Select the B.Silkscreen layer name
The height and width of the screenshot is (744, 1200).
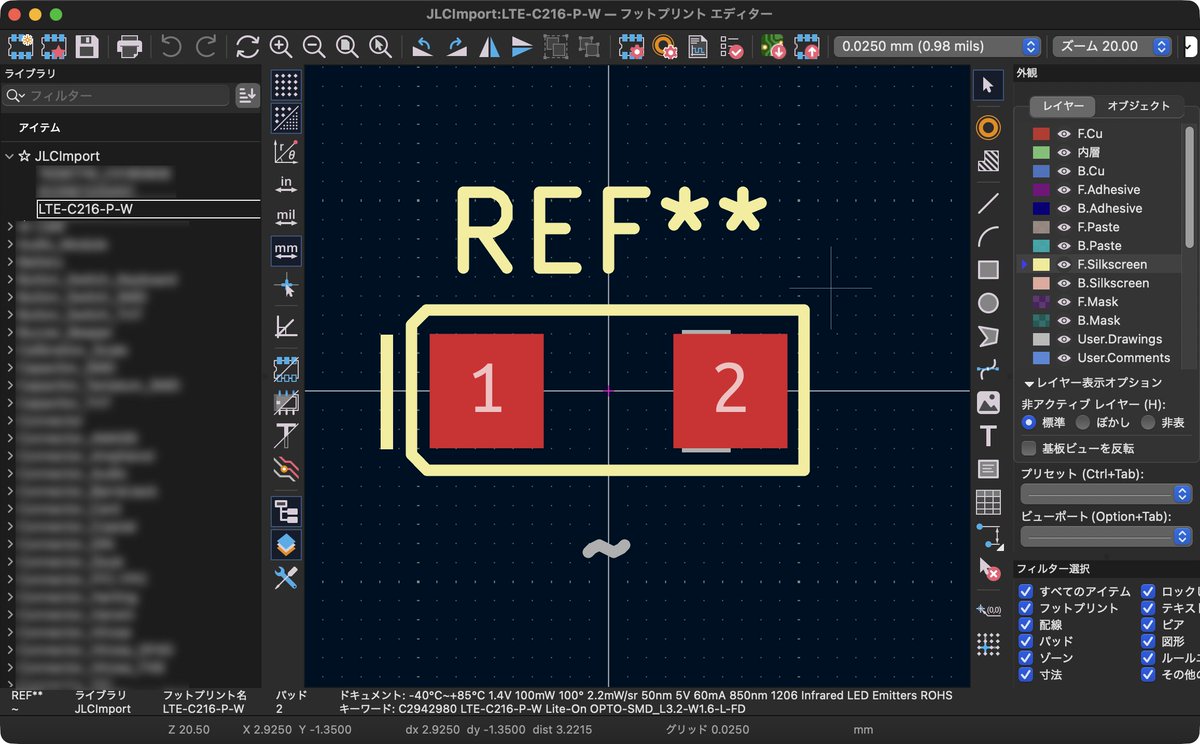1113,283
